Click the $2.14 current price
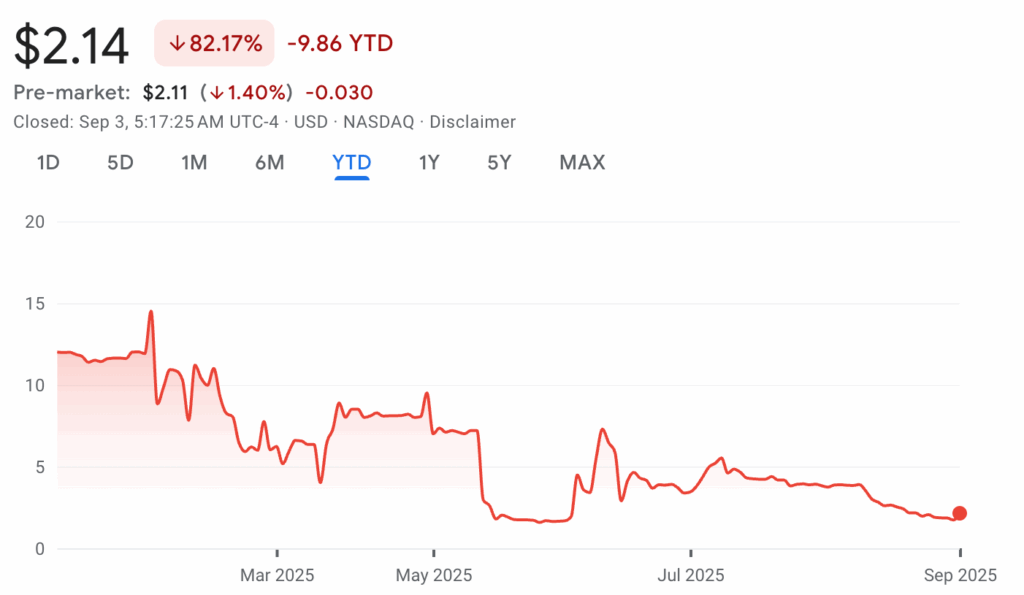 (x=72, y=45)
